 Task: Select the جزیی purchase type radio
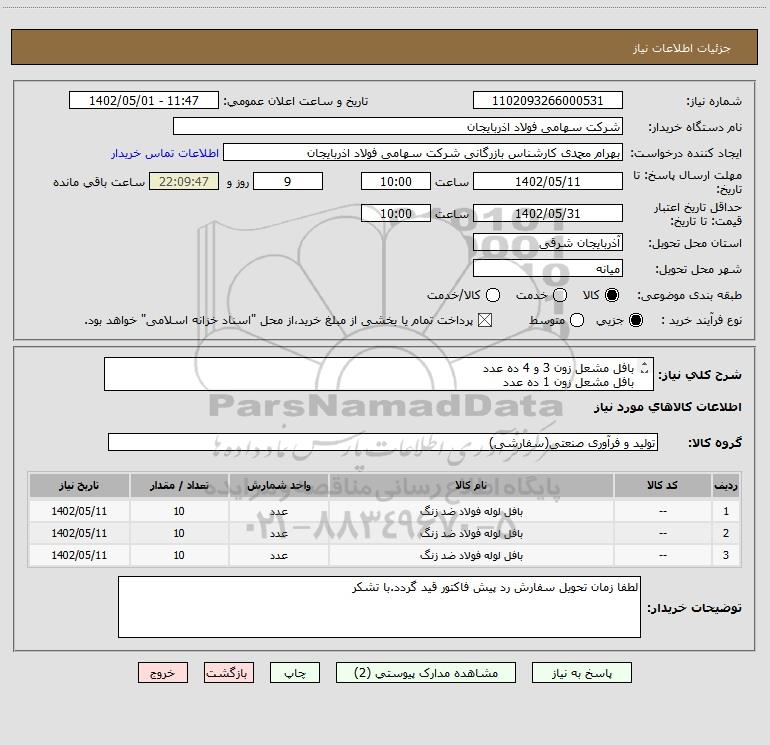[635, 320]
